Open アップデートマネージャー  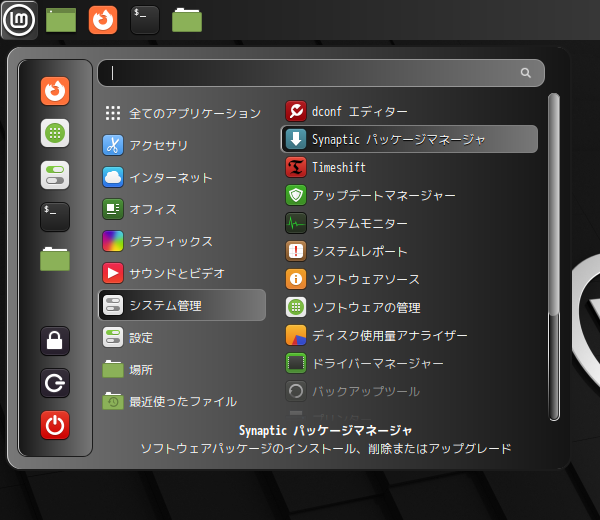pos(409,195)
